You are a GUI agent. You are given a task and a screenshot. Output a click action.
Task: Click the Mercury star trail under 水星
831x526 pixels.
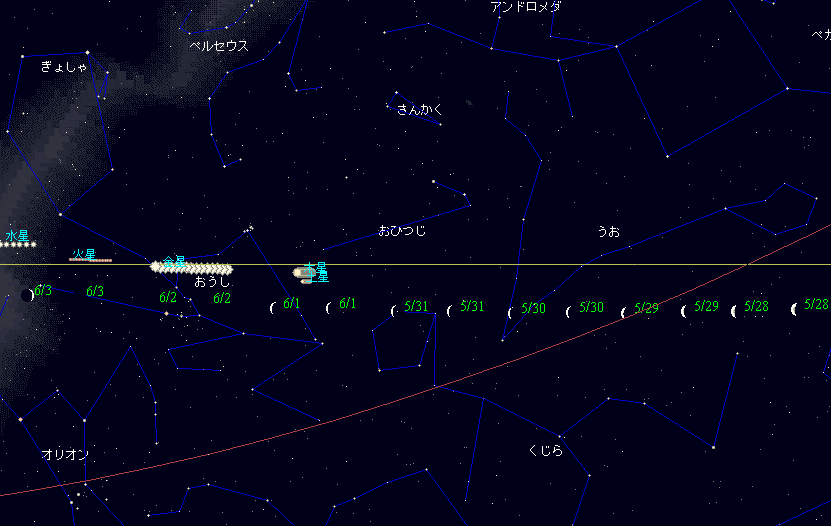18,245
